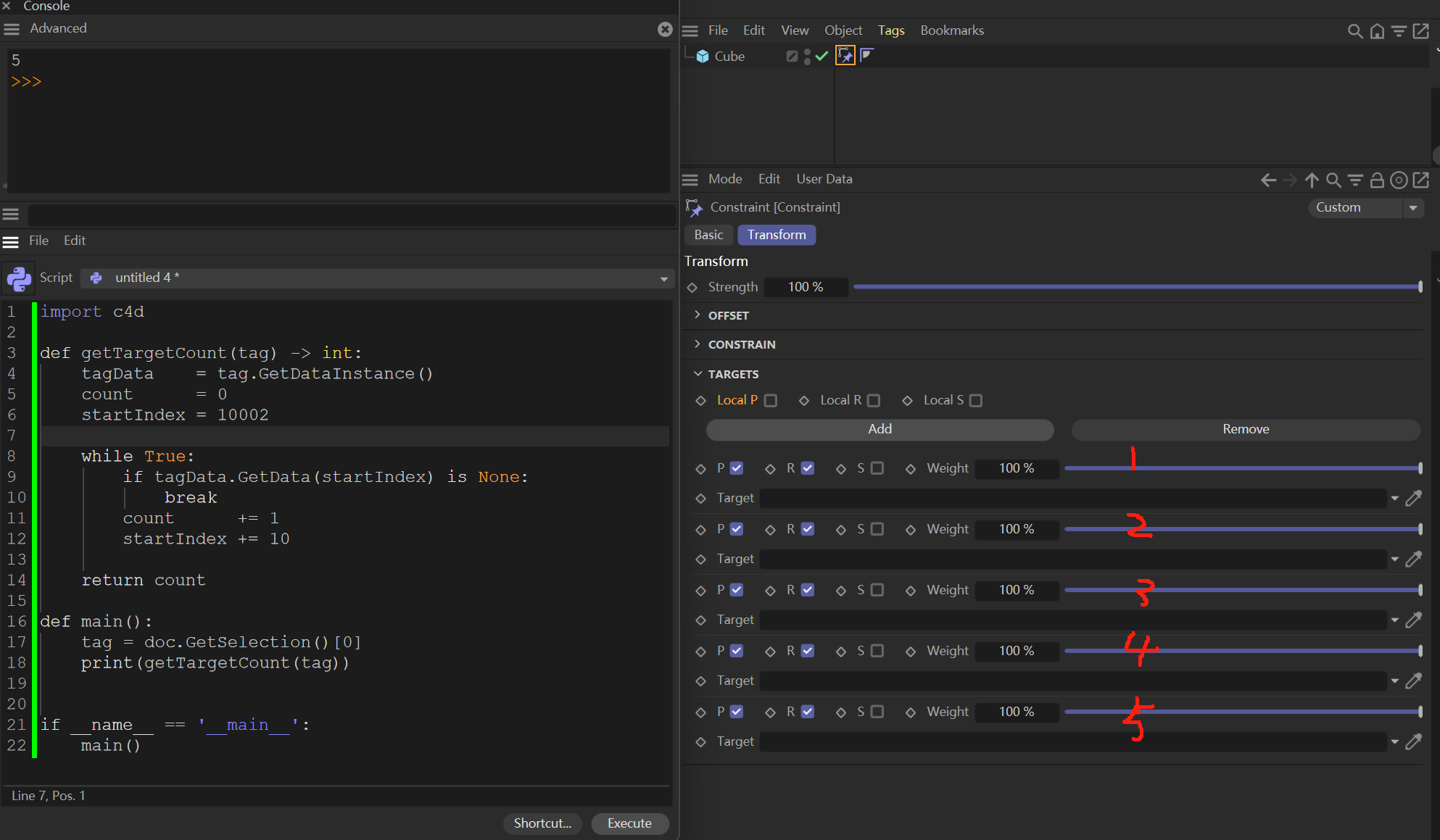Select the Transform tab
This screenshot has width=1440, height=840.
[777, 235]
